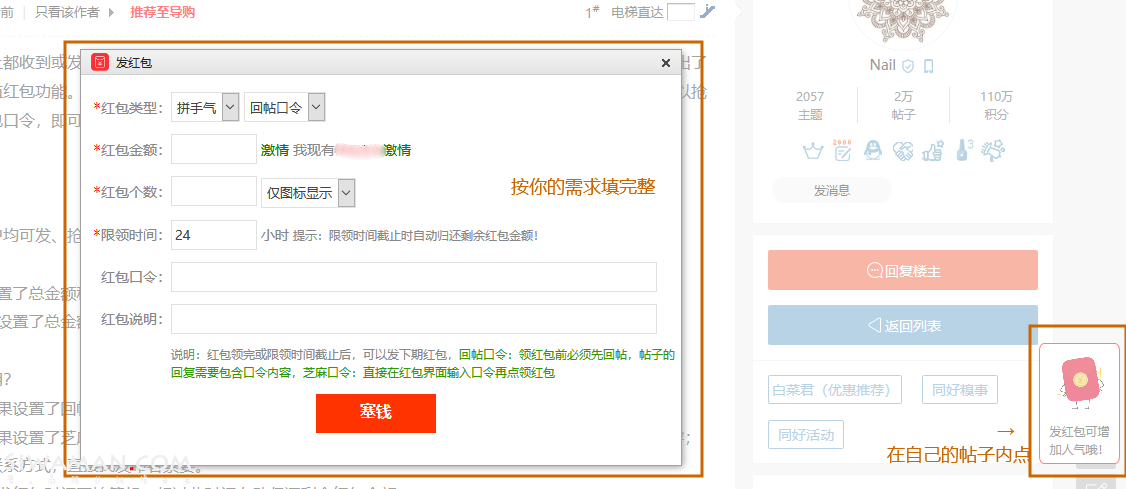
Task: Close the 发红包 dialog
Action: click(666, 63)
